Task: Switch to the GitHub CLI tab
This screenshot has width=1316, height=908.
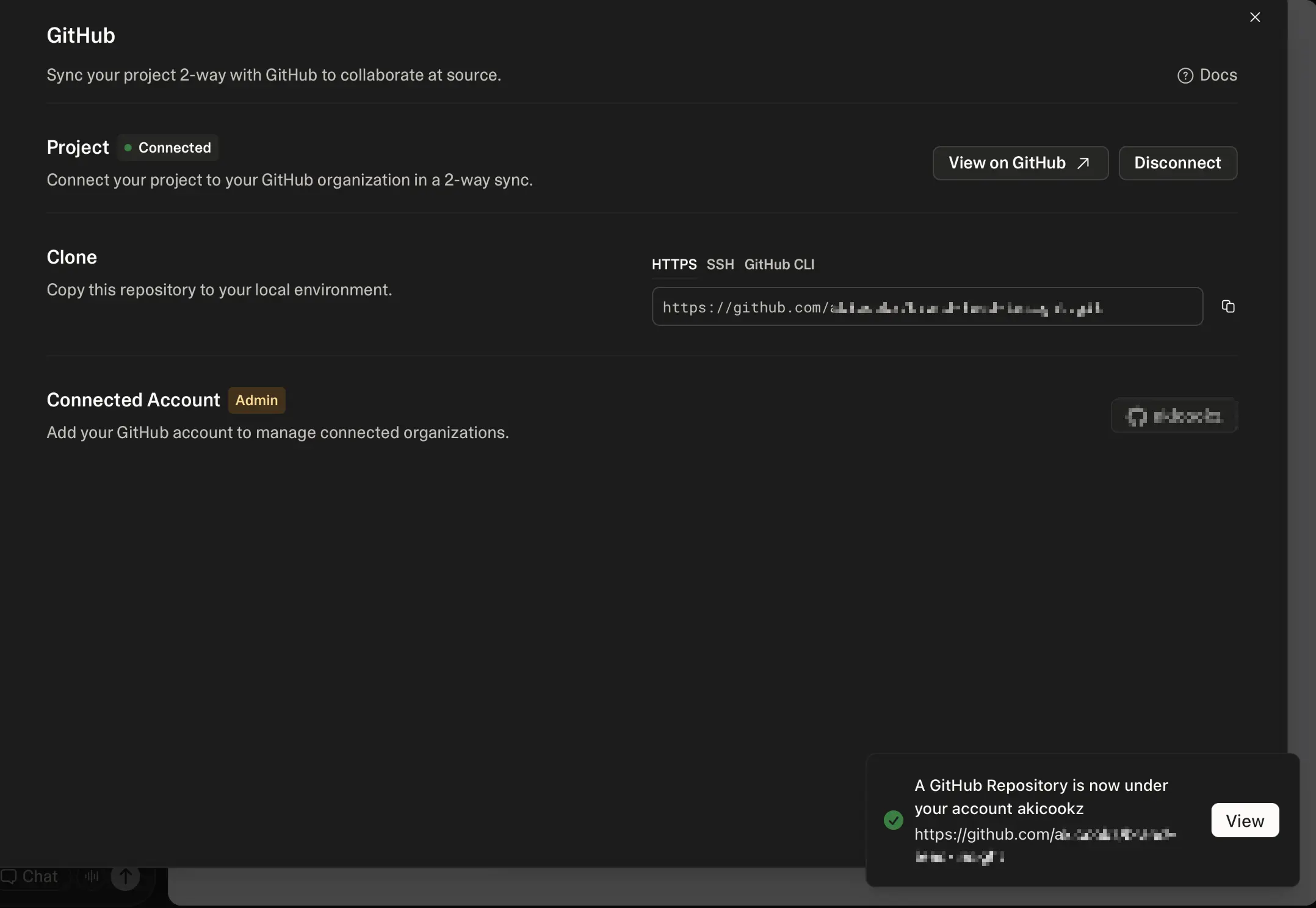Action: (x=779, y=264)
